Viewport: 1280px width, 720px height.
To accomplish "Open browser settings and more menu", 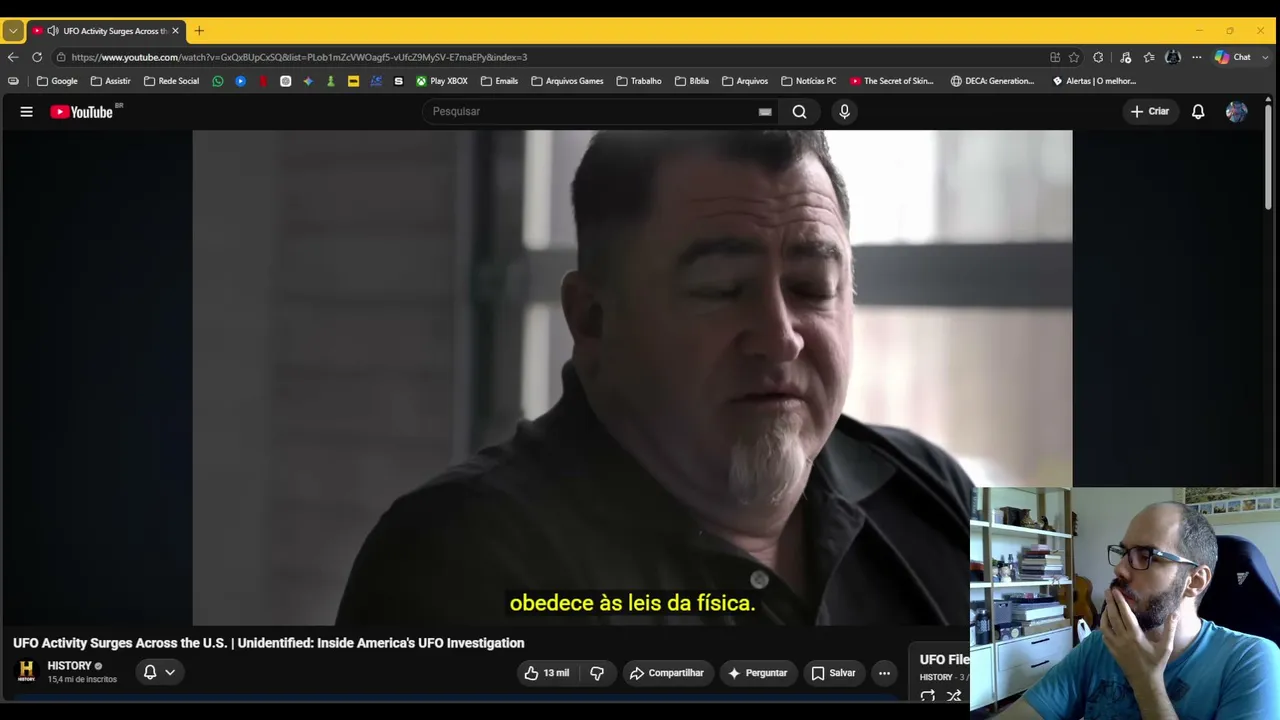I will (1196, 57).
